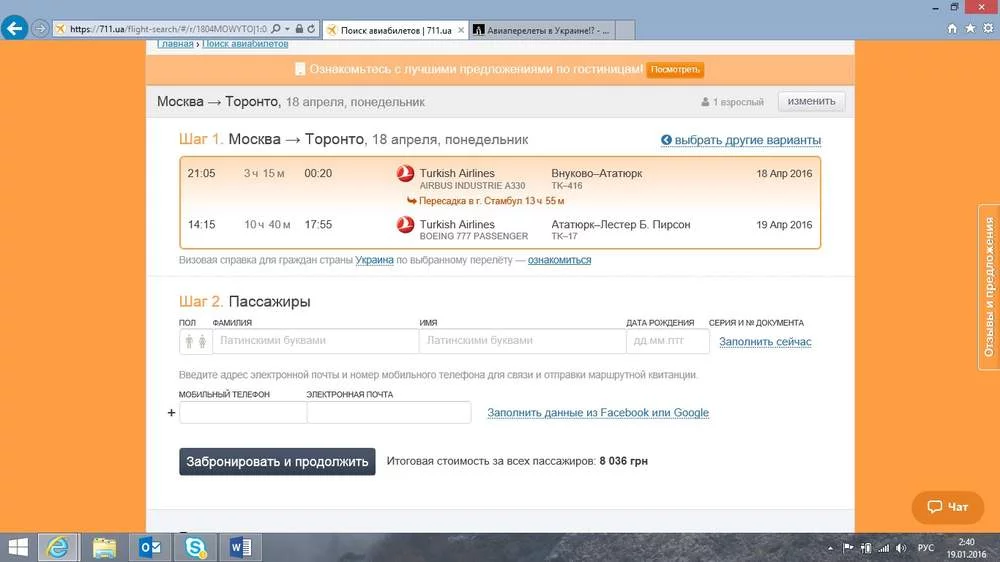Click the '8 036 грн' total price
Viewport: 1000px width, 562px height.
coord(623,461)
